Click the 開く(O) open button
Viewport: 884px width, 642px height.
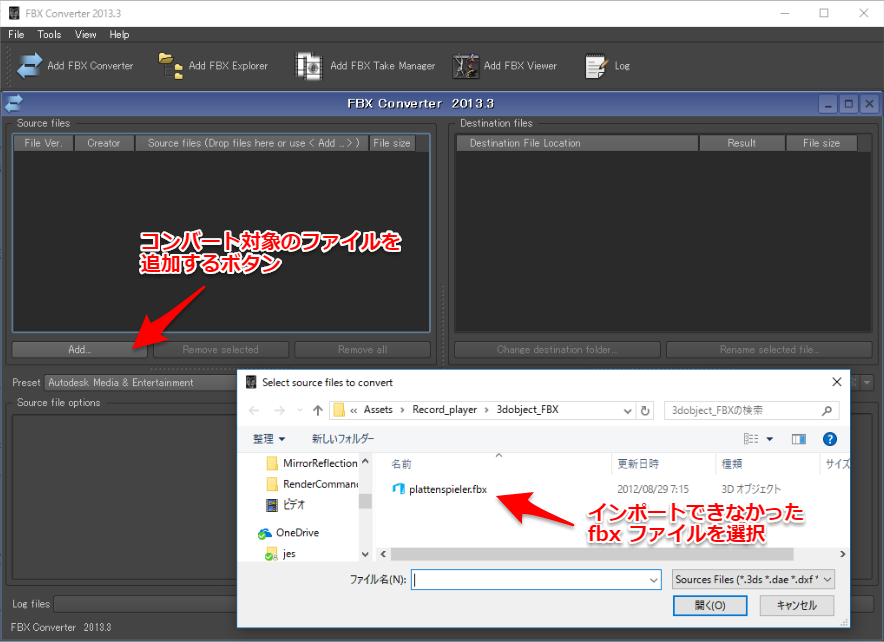point(710,605)
